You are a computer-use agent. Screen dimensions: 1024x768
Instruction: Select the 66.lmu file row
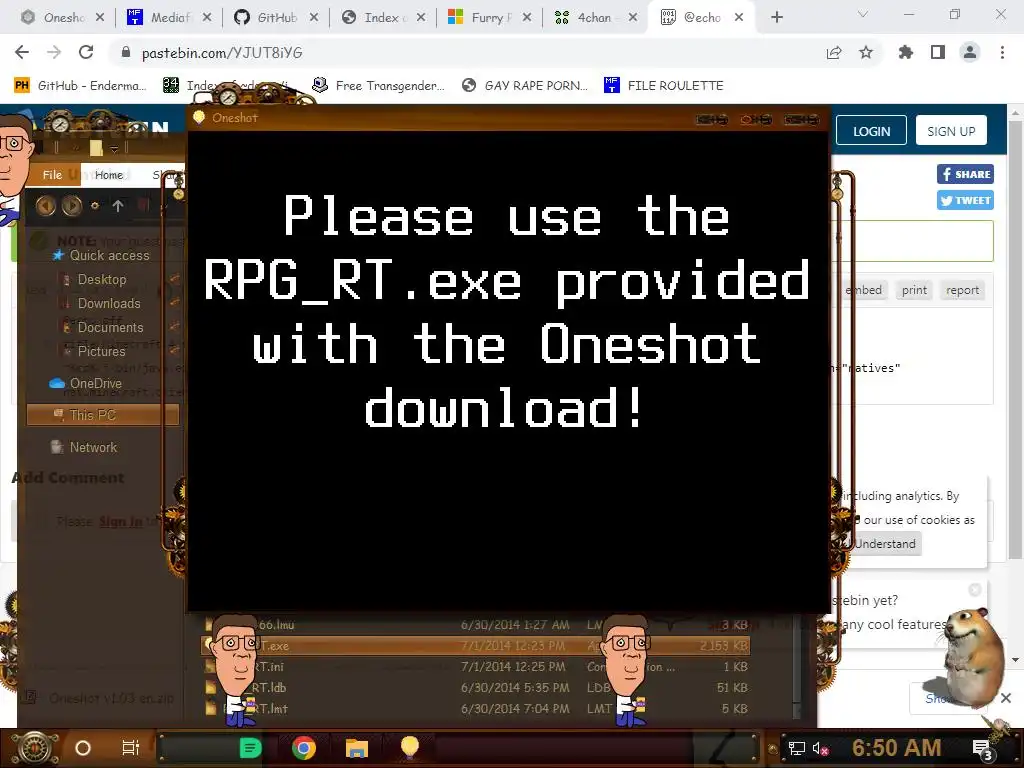(477, 625)
